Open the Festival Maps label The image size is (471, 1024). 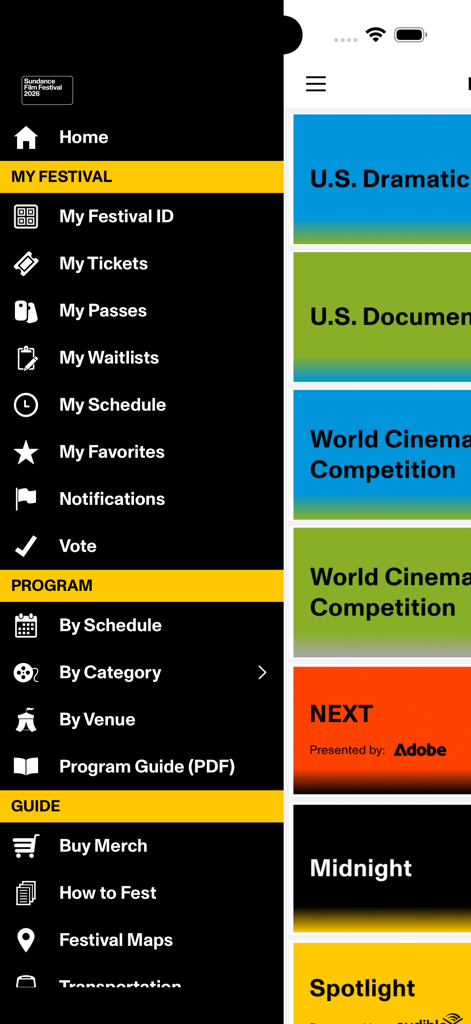pyautogui.click(x=116, y=940)
